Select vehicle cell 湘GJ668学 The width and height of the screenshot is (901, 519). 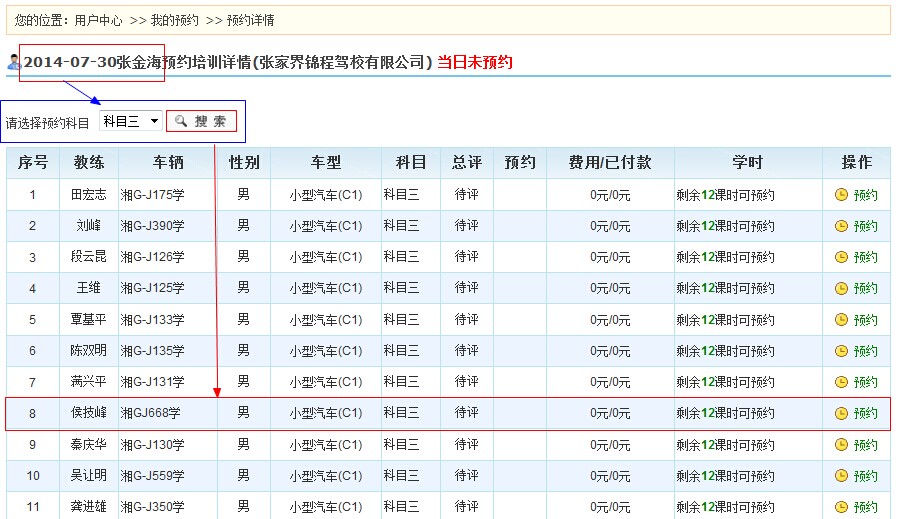pos(151,413)
